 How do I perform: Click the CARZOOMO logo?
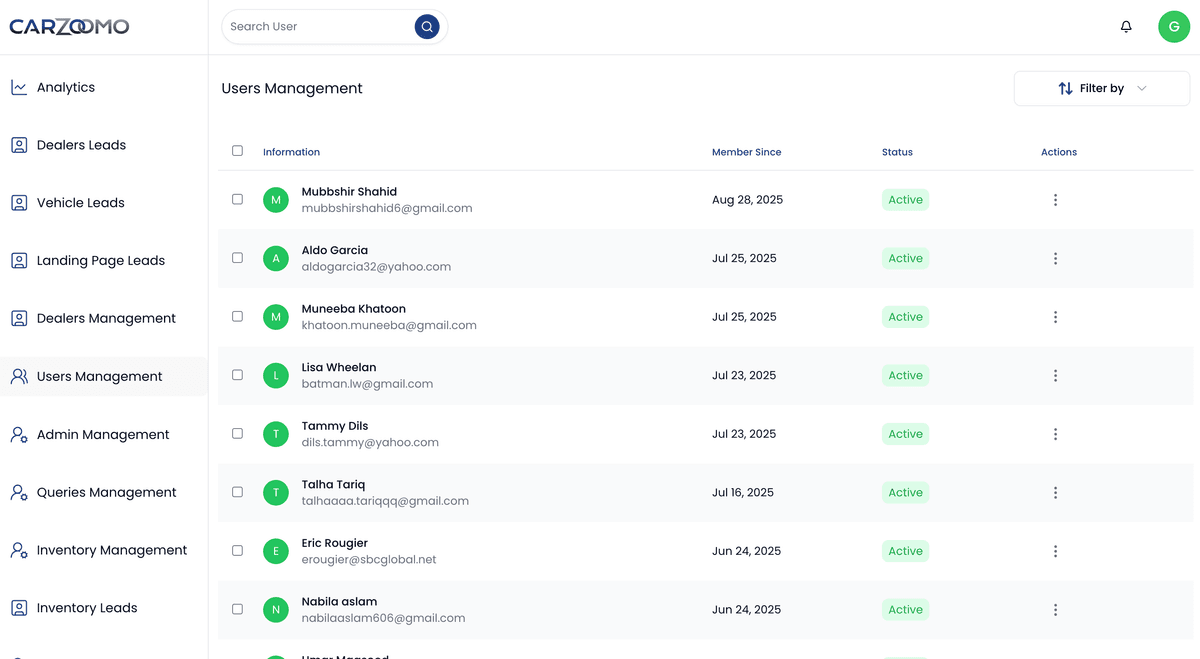(70, 26)
